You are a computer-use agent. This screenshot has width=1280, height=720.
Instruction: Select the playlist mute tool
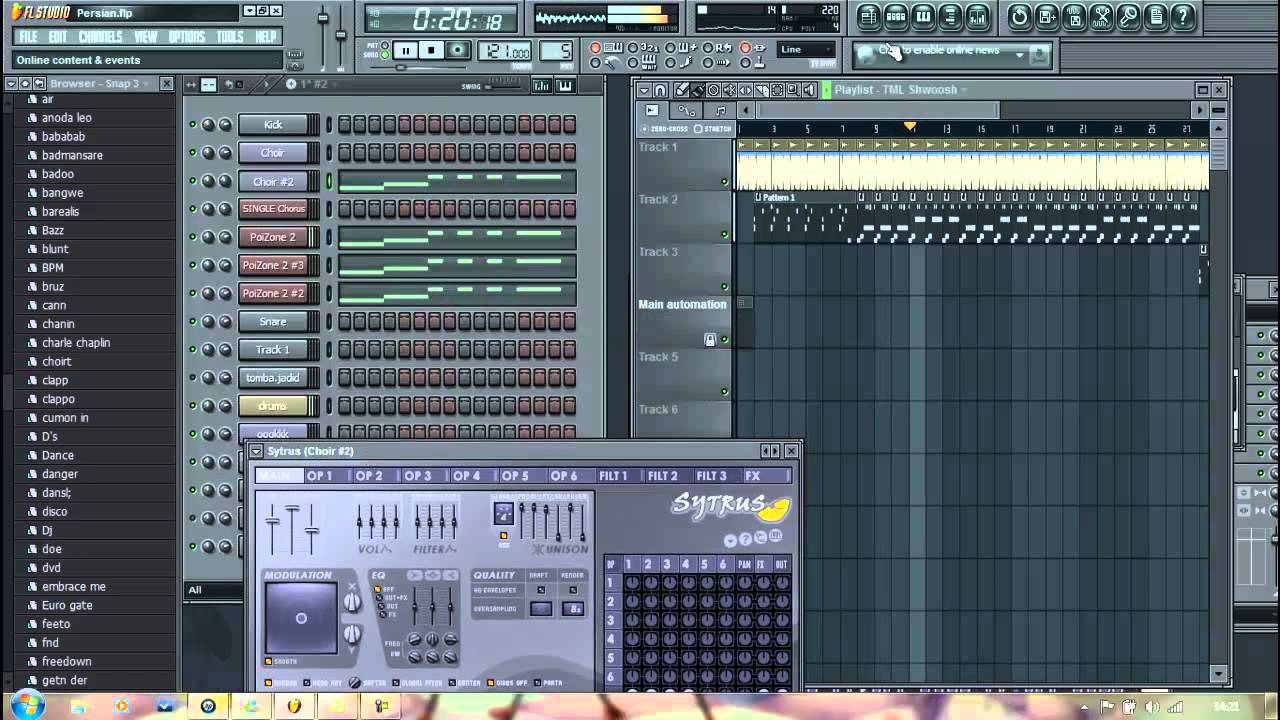pos(729,90)
